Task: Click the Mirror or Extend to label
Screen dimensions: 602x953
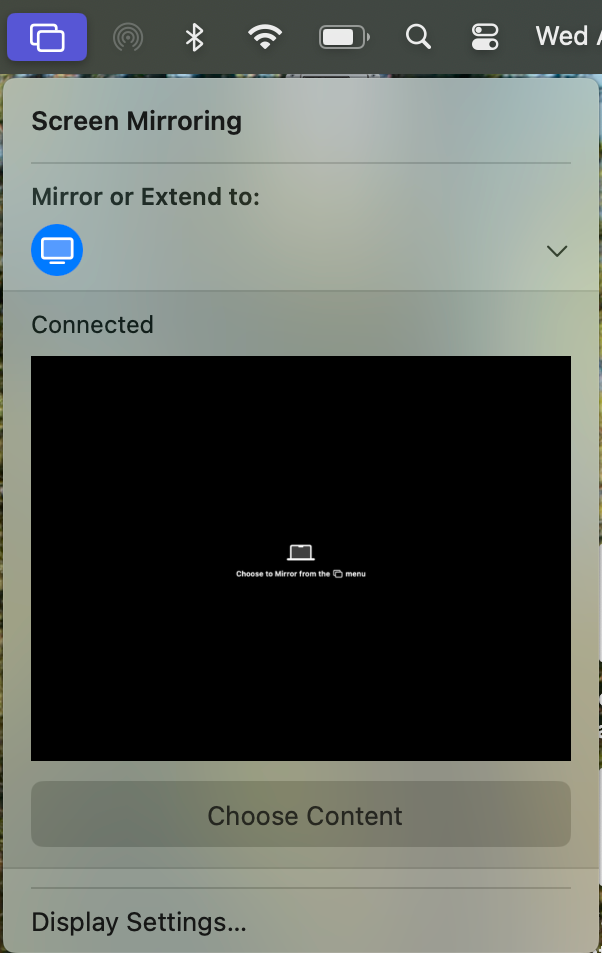Action: (x=146, y=197)
